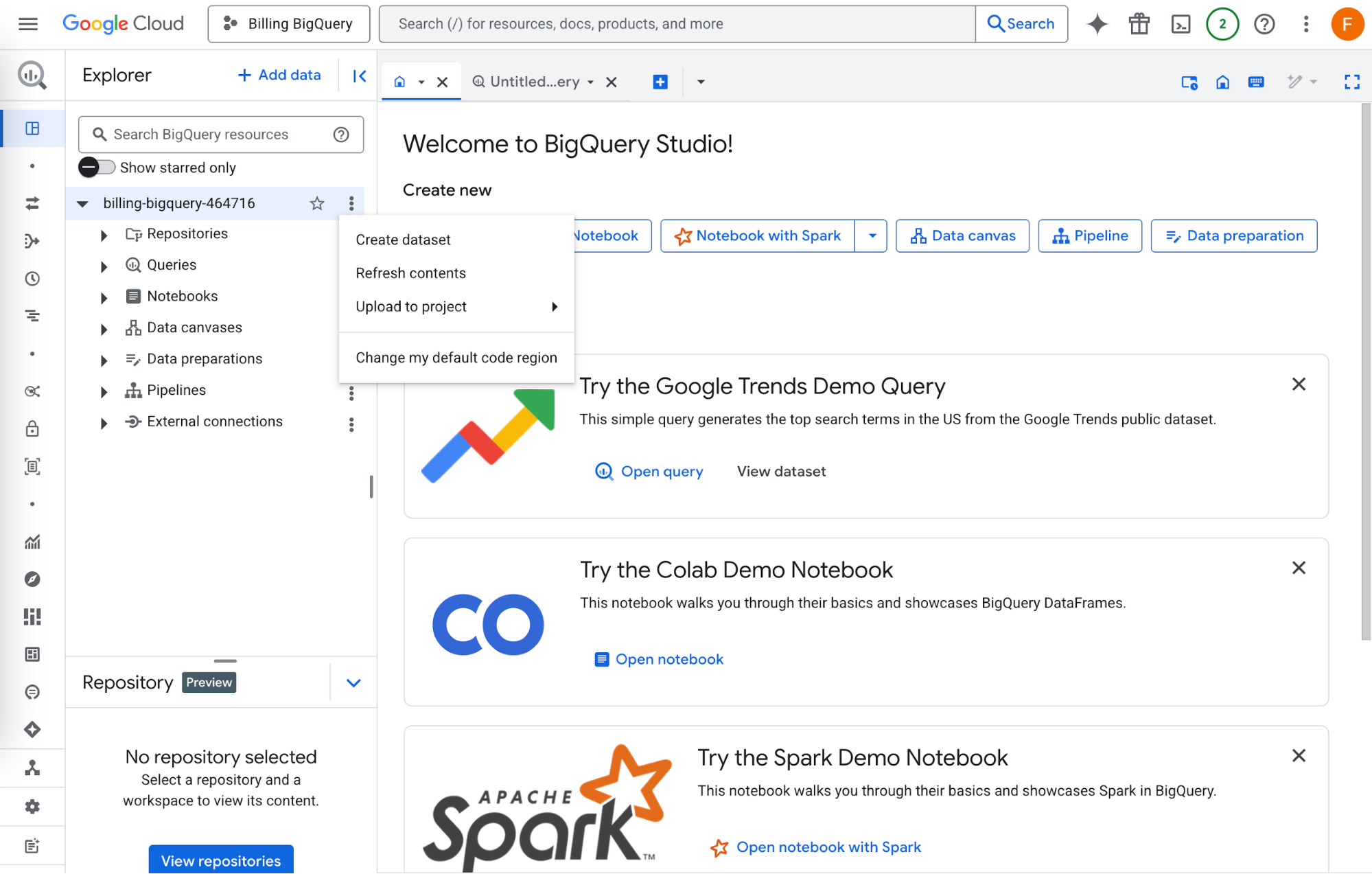This screenshot has width=1372, height=874.
Task: Open actions menu for billing-bigquery-464716
Action: pyautogui.click(x=351, y=203)
